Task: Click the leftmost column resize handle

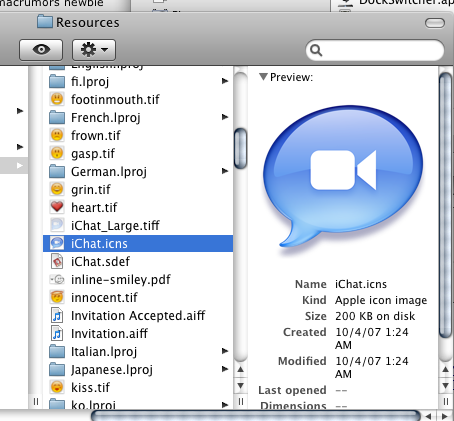Action: tap(36, 401)
